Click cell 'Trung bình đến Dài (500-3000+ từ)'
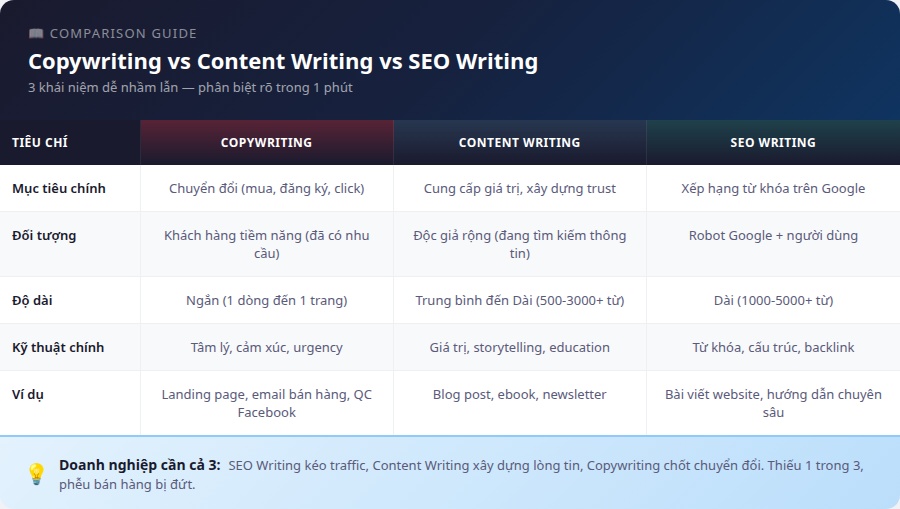The width and height of the screenshot is (900, 509). coord(520,300)
